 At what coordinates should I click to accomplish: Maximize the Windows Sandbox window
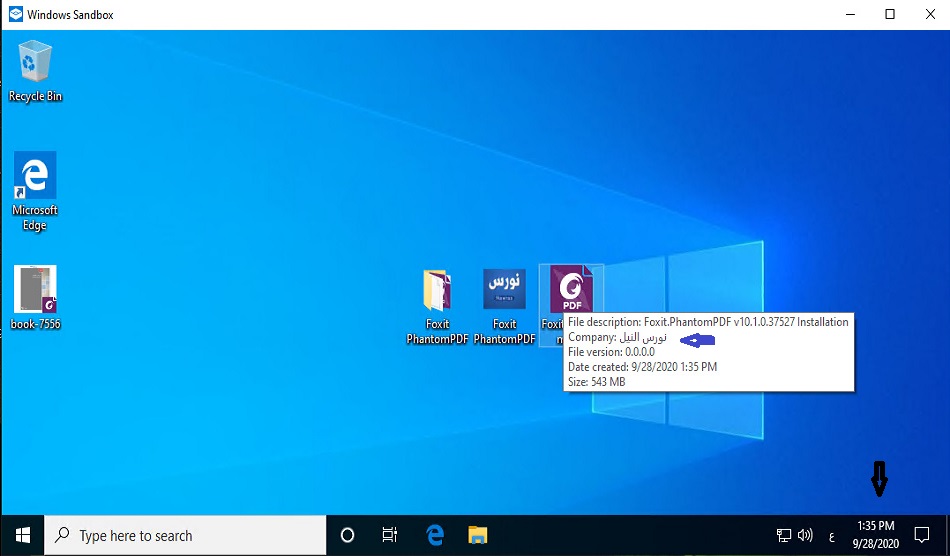[x=890, y=14]
